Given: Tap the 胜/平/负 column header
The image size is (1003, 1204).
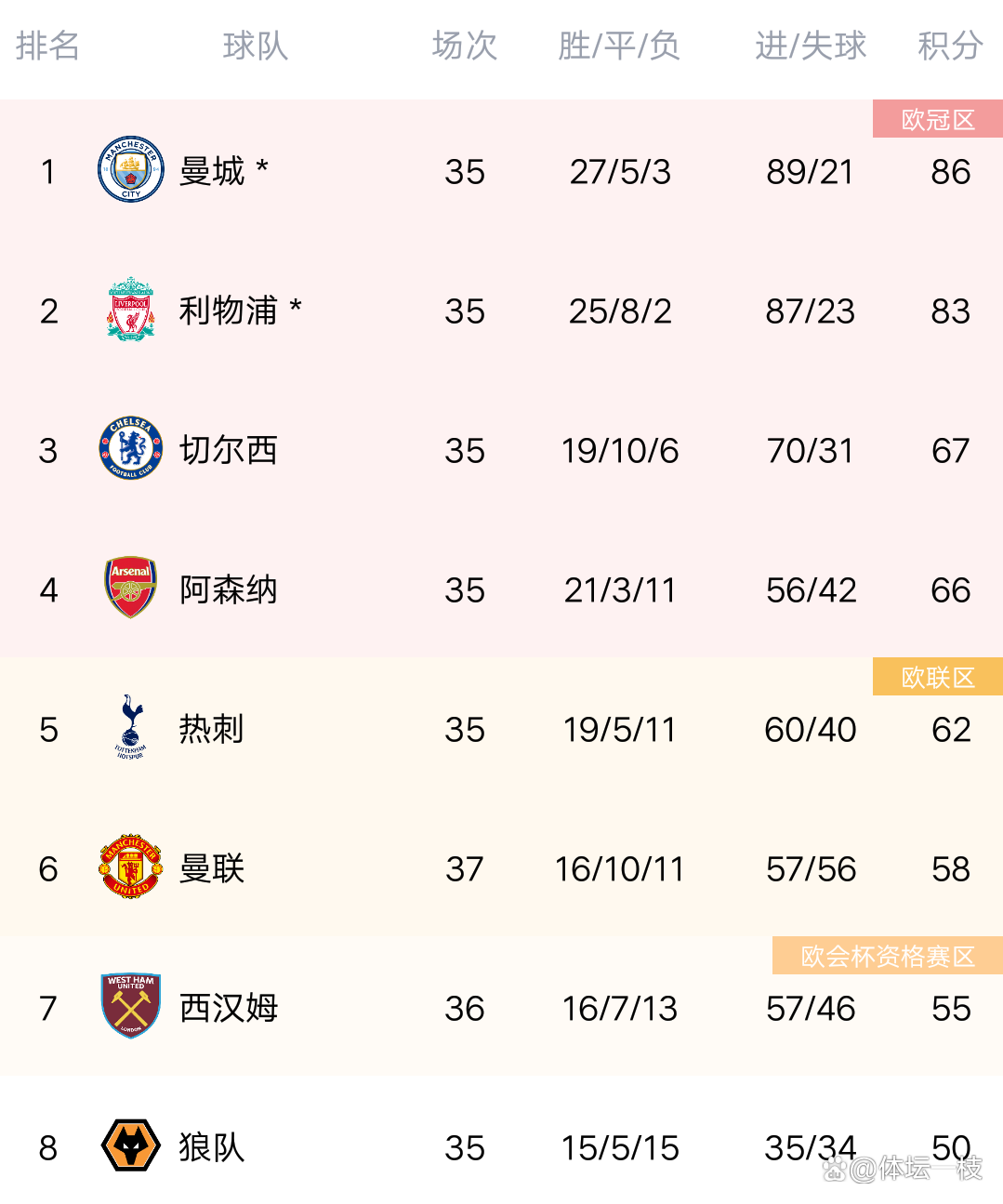Looking at the screenshot, I should (x=619, y=46).
